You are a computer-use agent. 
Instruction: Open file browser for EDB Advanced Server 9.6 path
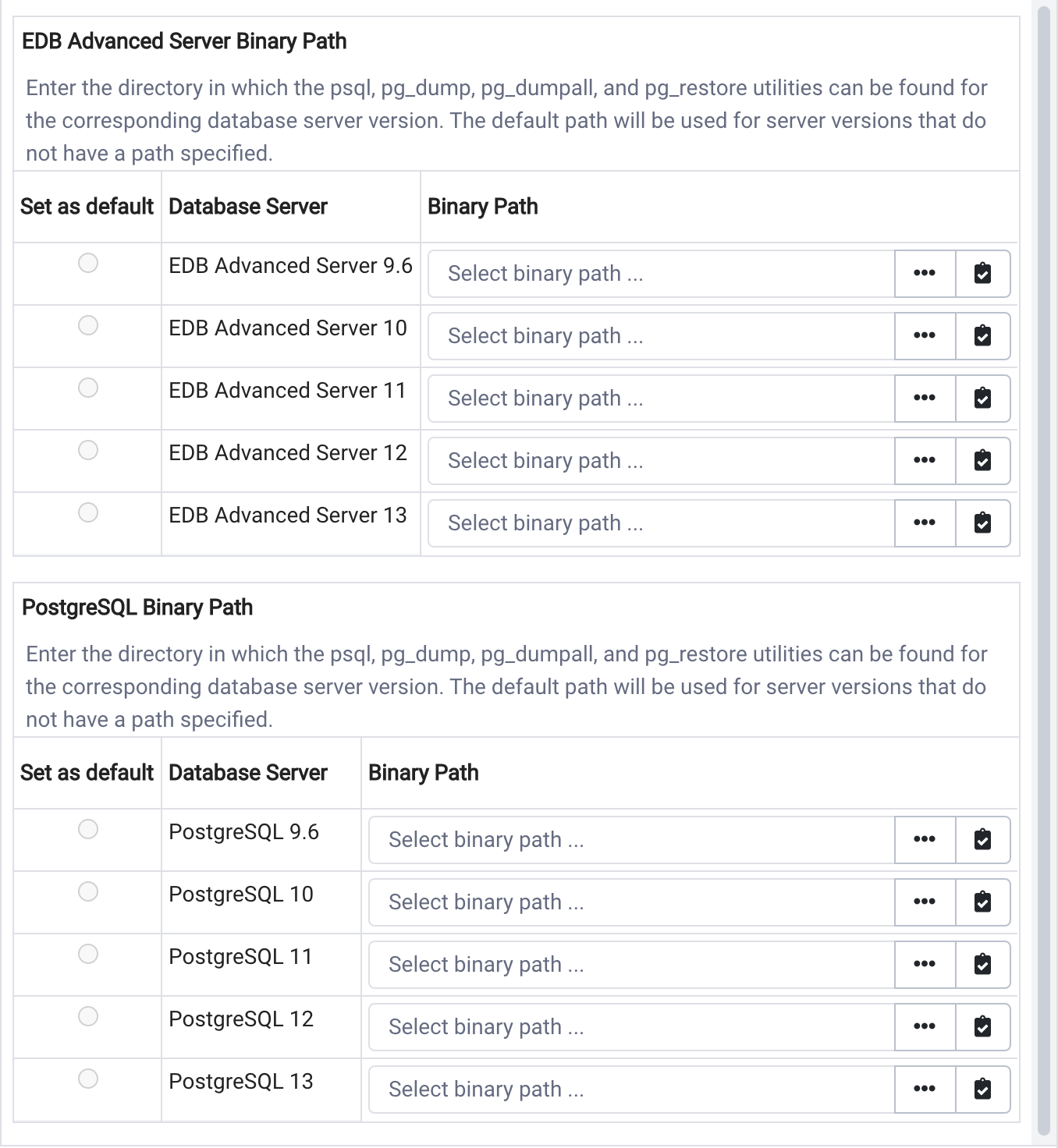(924, 274)
